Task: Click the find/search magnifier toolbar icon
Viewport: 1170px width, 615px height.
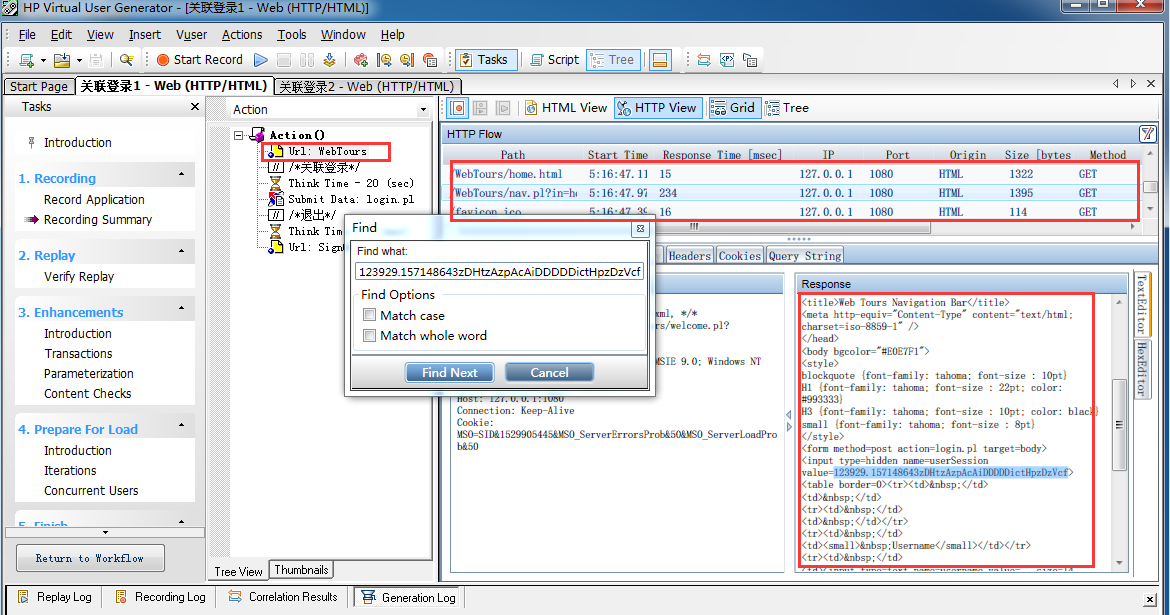Action: 127,60
